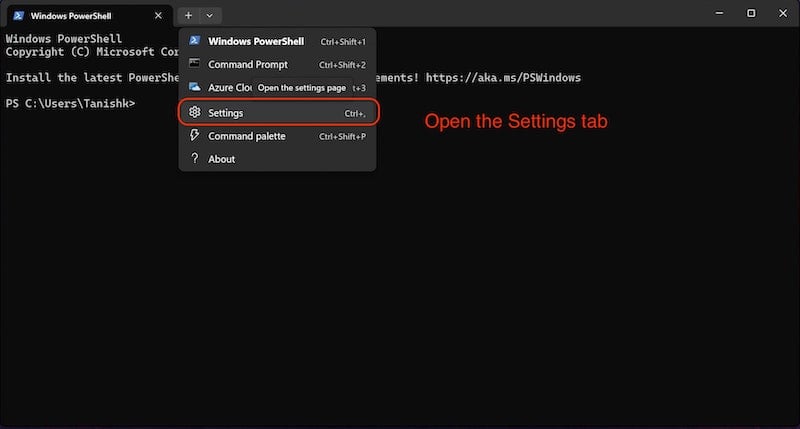Follow the aka.ms/PSWindows link

[x=503, y=78]
